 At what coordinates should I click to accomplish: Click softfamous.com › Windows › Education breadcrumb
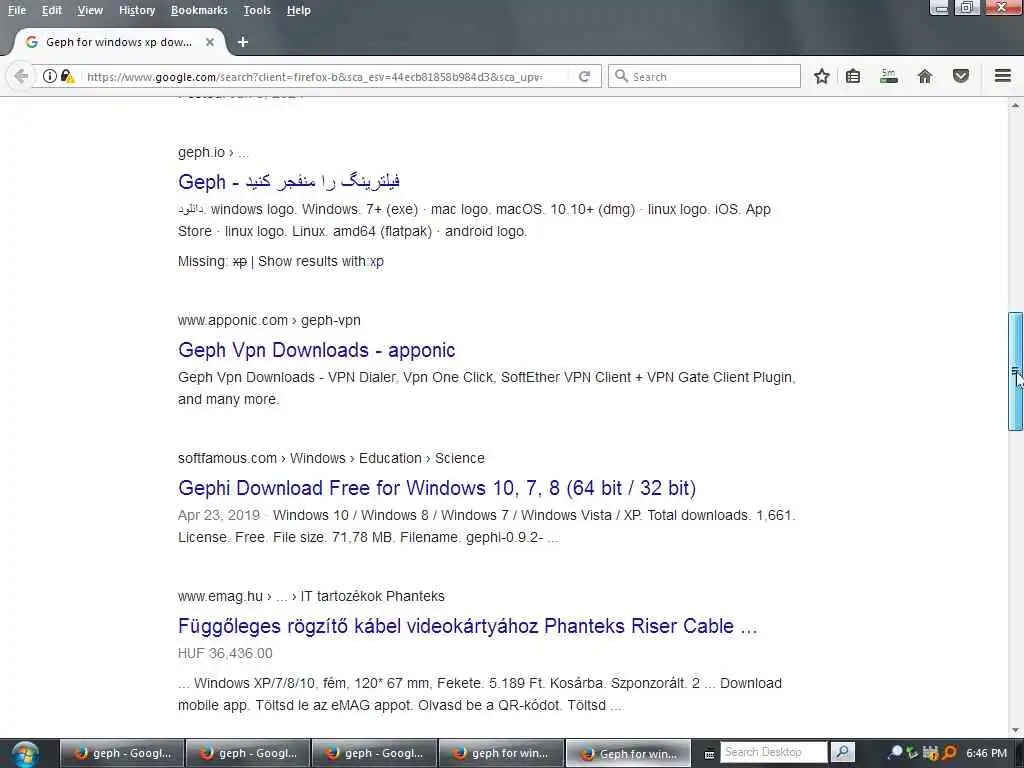(x=331, y=458)
